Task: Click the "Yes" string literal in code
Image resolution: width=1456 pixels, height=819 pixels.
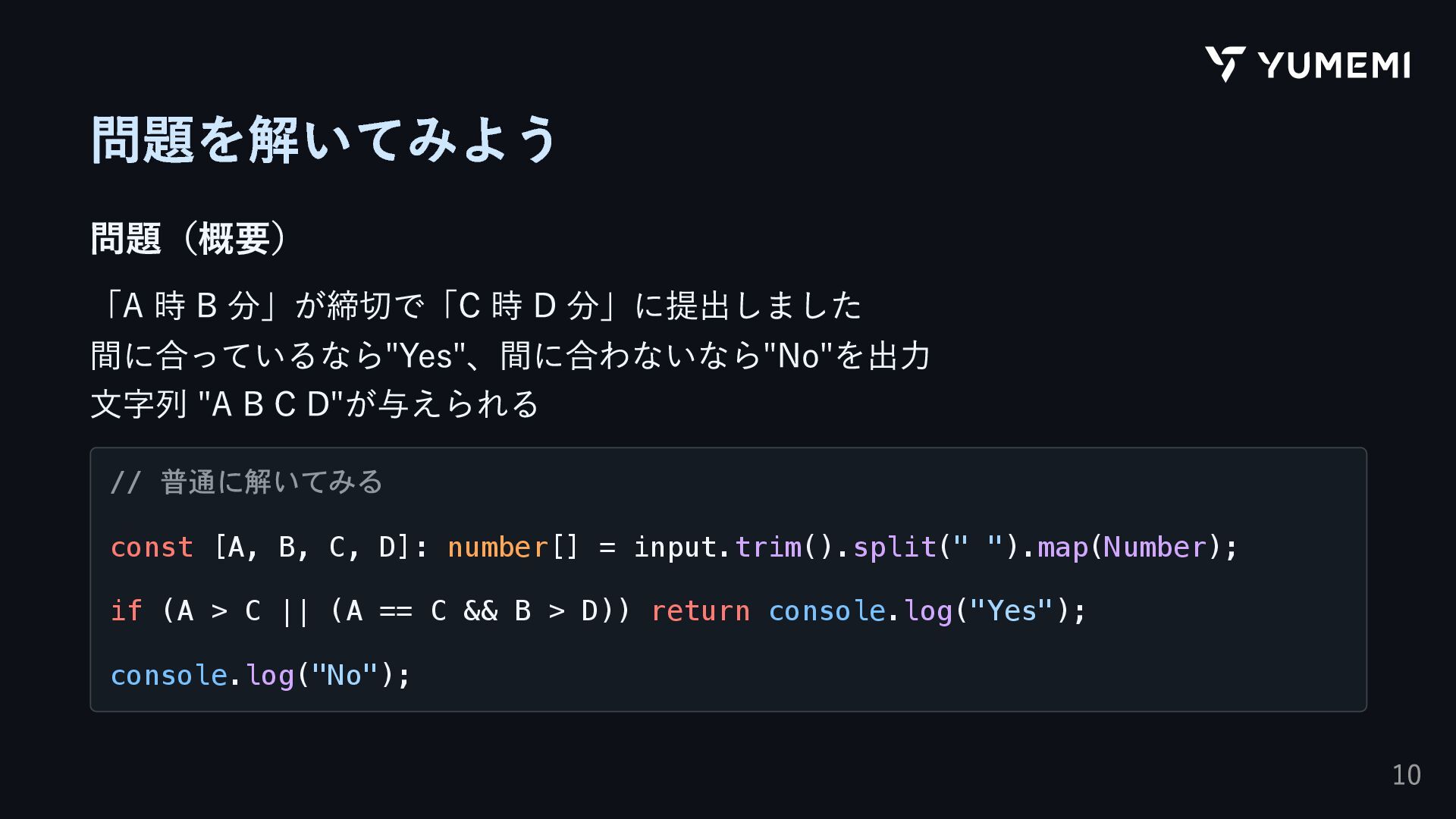Action: point(1012,610)
